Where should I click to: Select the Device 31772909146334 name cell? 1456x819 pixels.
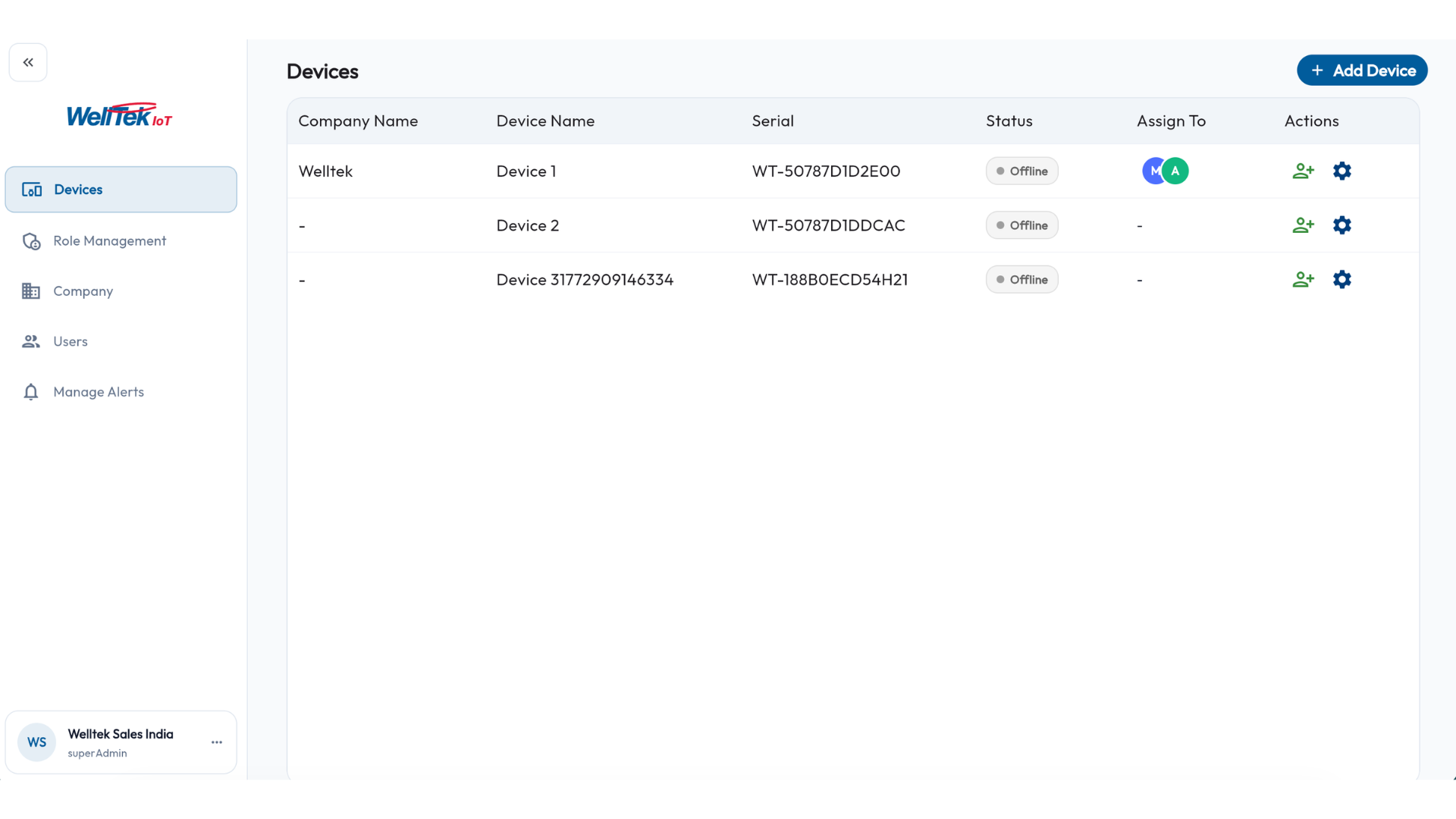click(585, 280)
